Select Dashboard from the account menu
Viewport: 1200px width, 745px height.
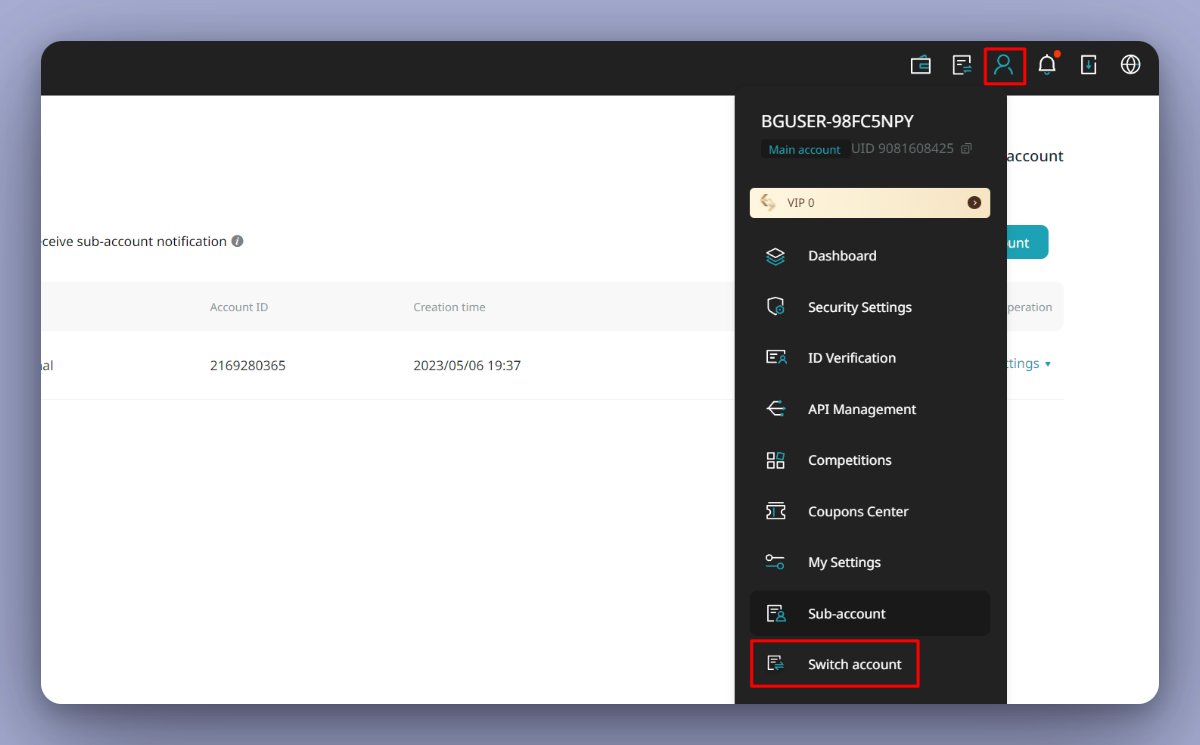tap(842, 256)
